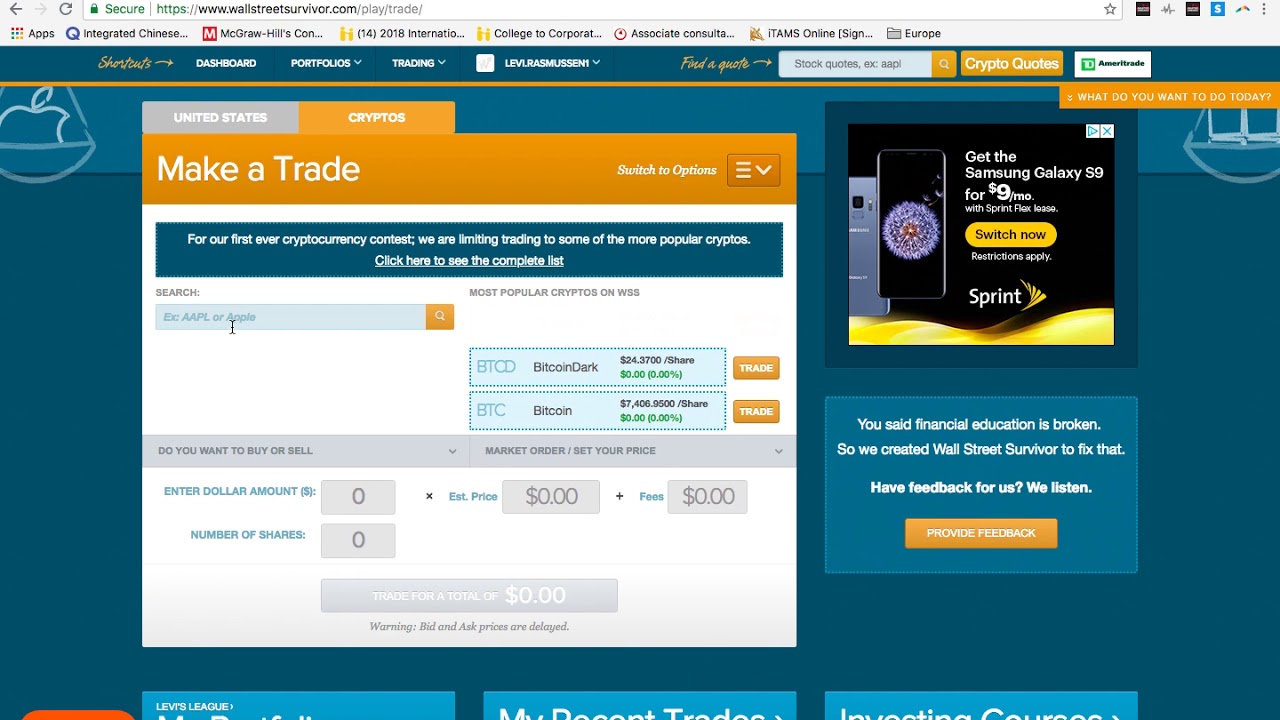The width and height of the screenshot is (1280, 720).
Task: Click the Levi's League heading
Action: click(195, 707)
